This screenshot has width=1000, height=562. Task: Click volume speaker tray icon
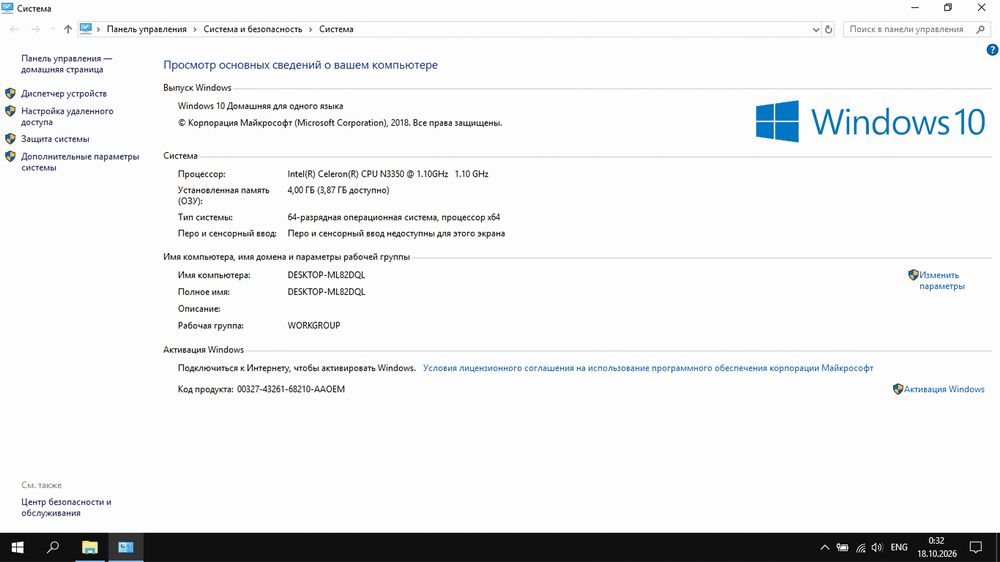pyautogui.click(x=877, y=547)
